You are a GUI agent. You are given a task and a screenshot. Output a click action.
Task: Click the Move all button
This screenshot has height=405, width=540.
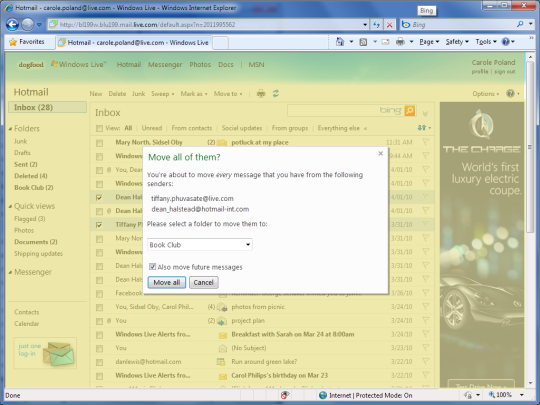(167, 282)
